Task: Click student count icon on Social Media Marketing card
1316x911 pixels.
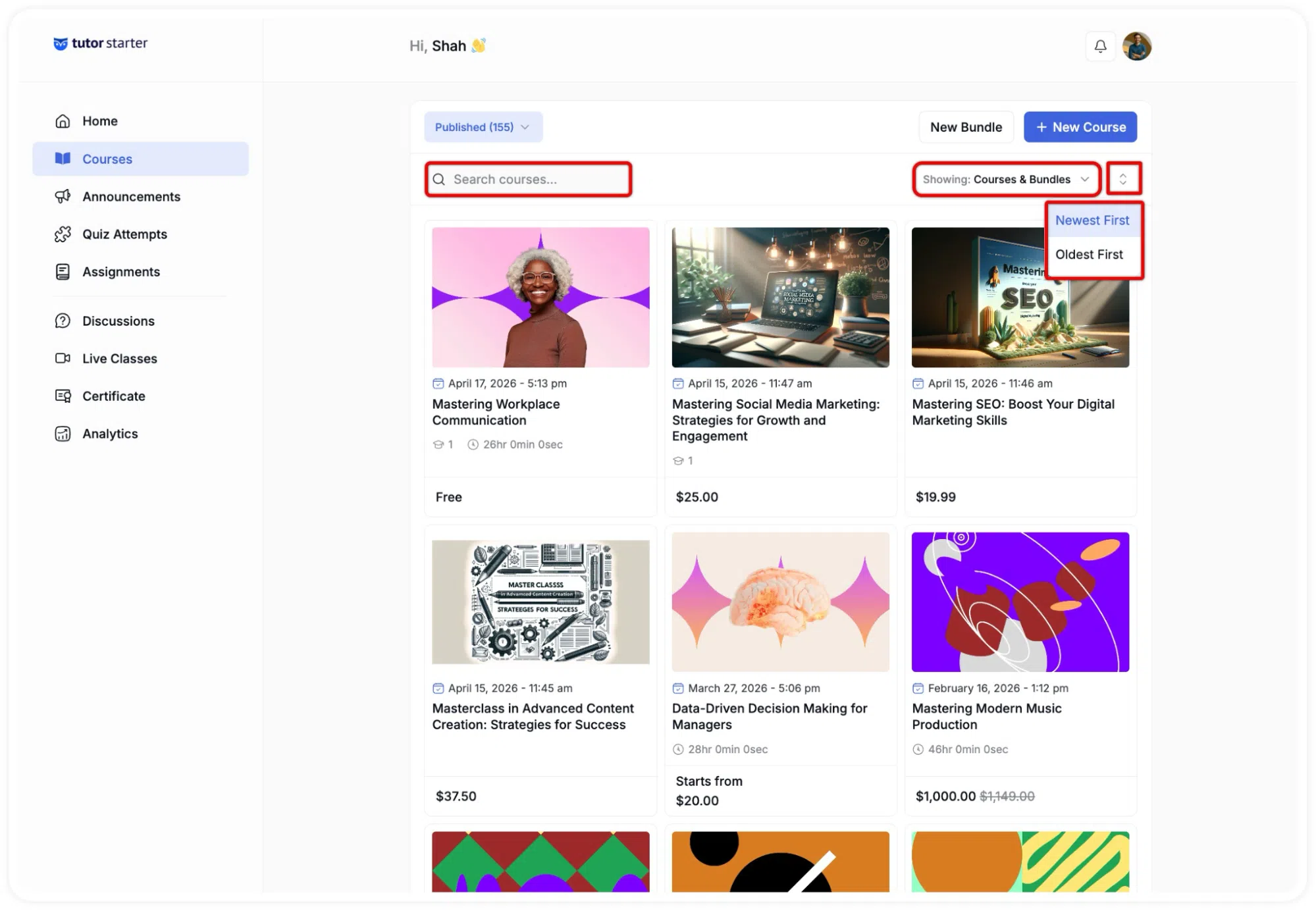Action: tap(678, 461)
